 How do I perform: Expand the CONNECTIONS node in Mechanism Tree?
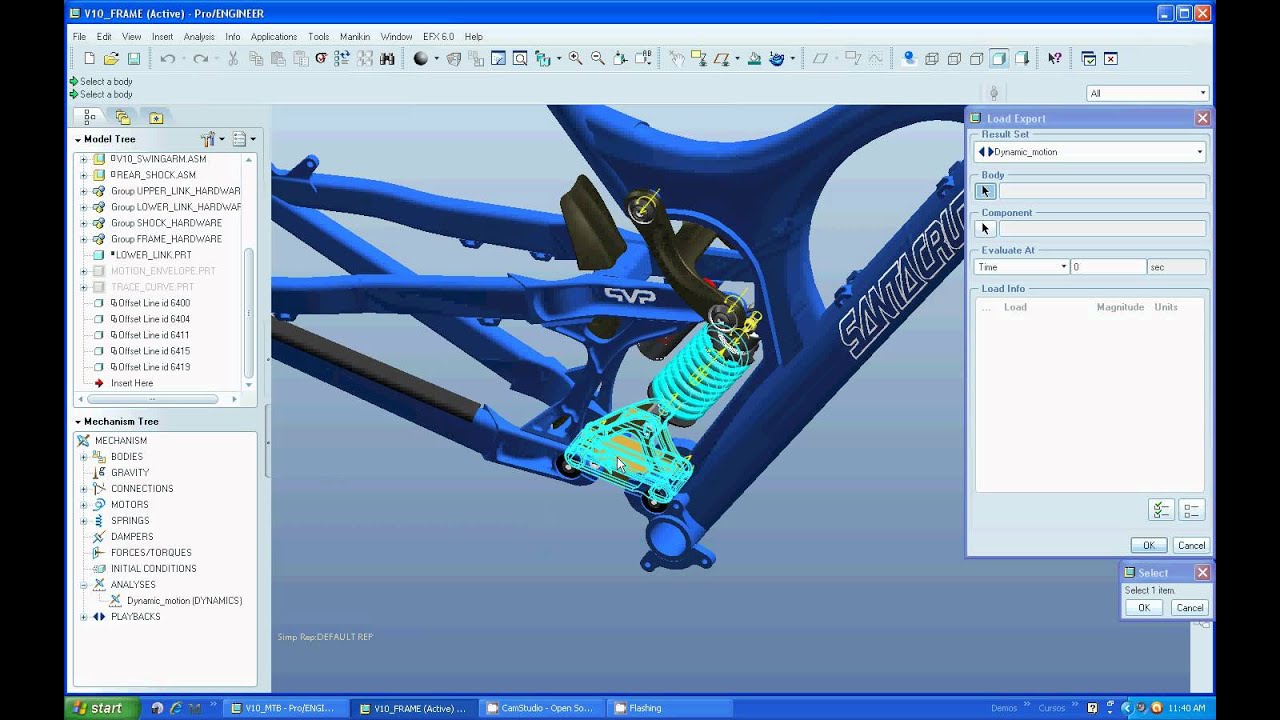84,489
